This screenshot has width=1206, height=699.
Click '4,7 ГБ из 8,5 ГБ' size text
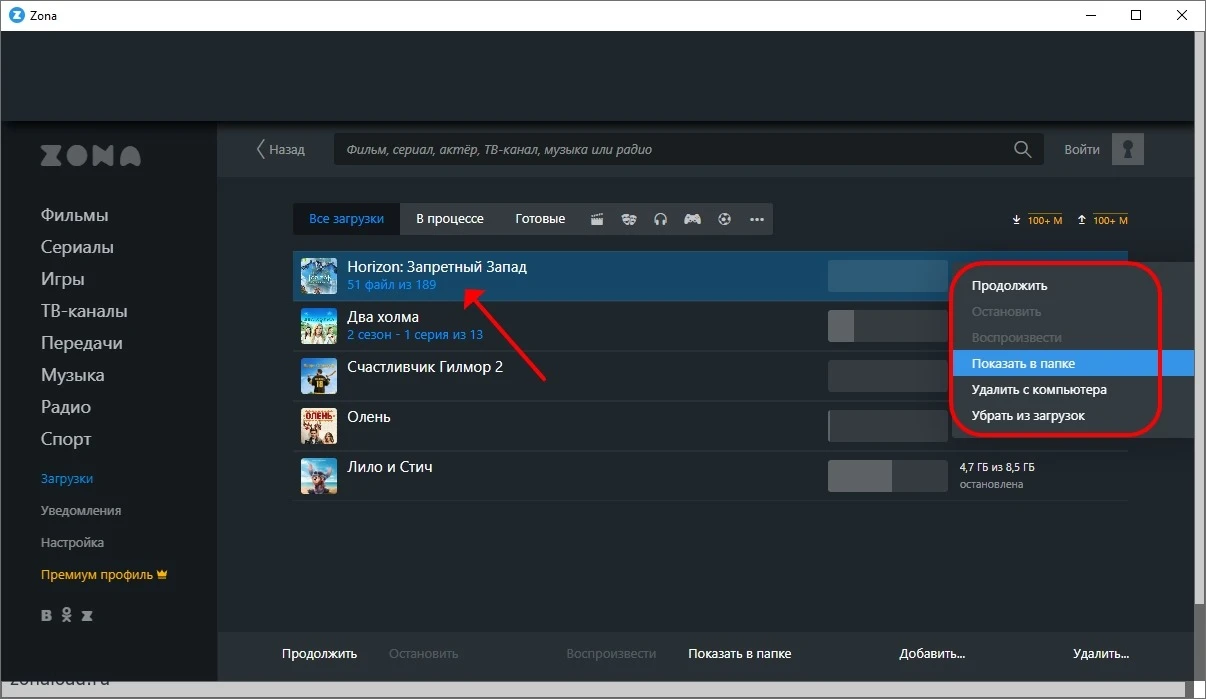[x=997, y=467]
